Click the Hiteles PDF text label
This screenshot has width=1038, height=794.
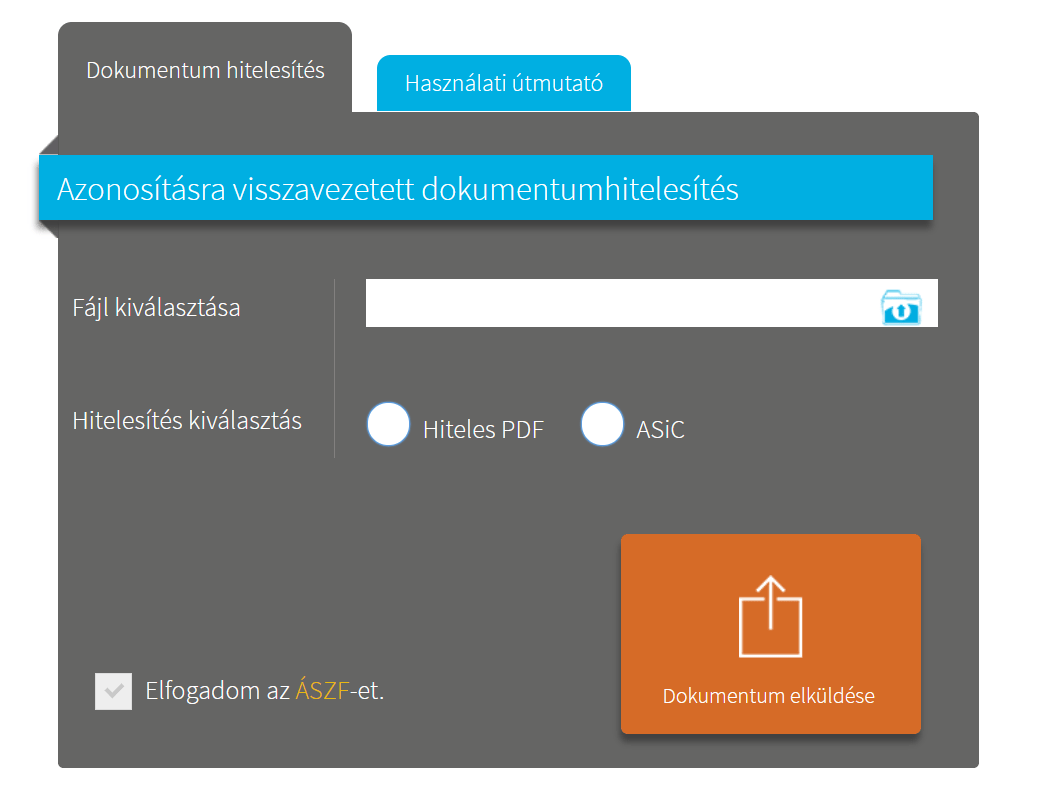tap(483, 430)
